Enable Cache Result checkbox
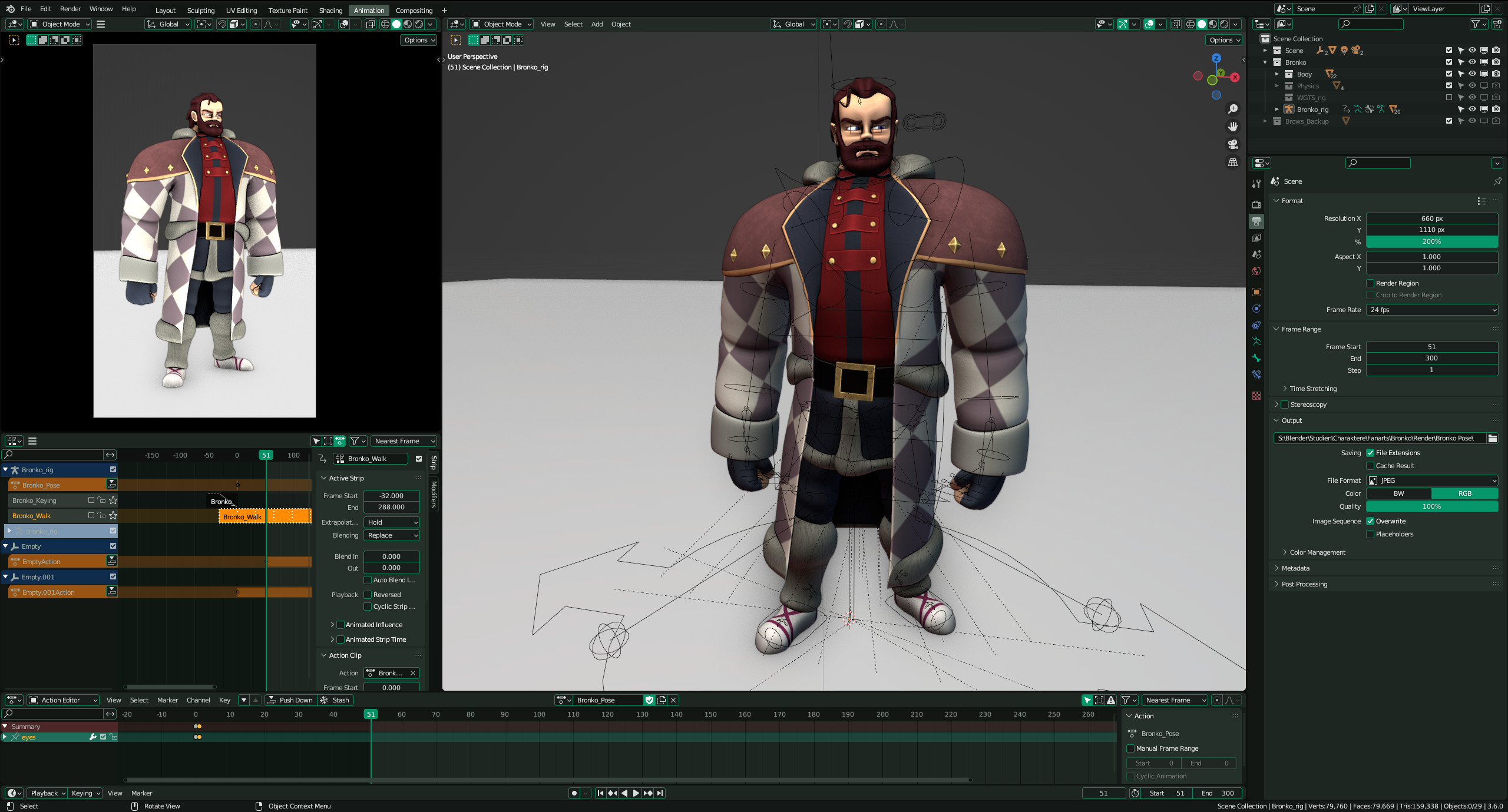 [x=1370, y=466]
